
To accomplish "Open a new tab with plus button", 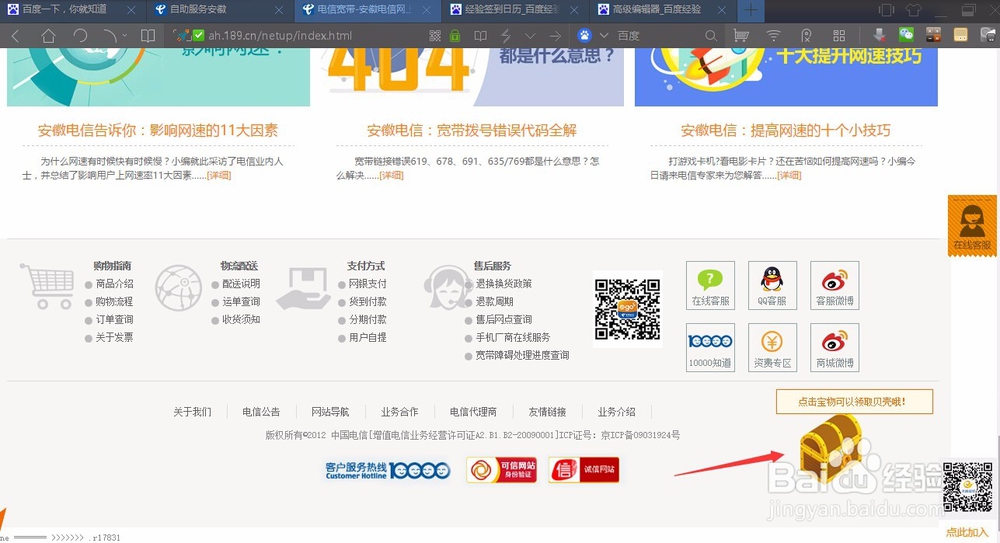I will [751, 10].
